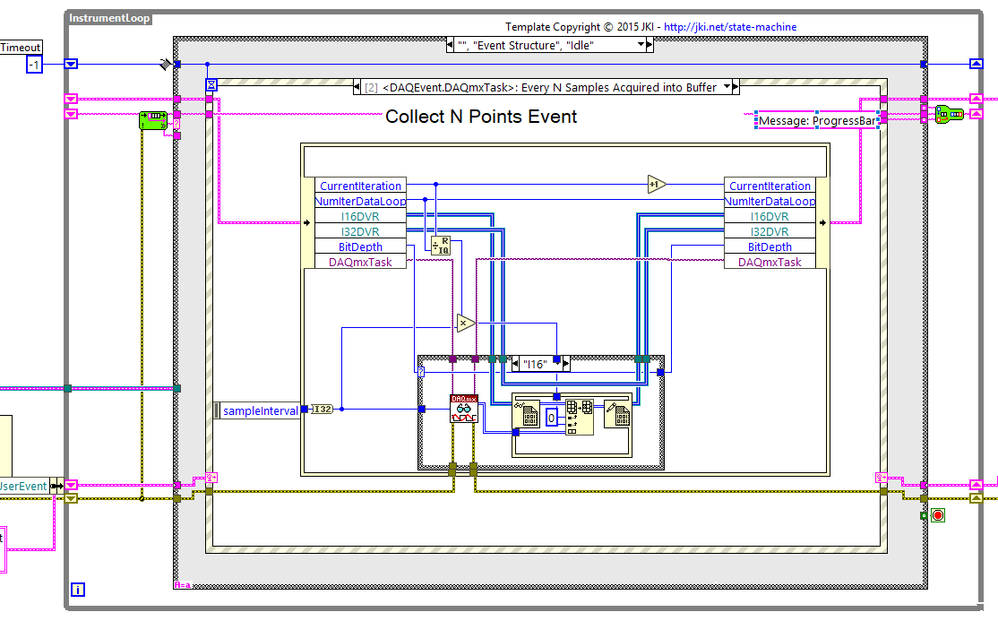Click the data value reference read node
This screenshot has width=998, height=622.
click(x=528, y=415)
